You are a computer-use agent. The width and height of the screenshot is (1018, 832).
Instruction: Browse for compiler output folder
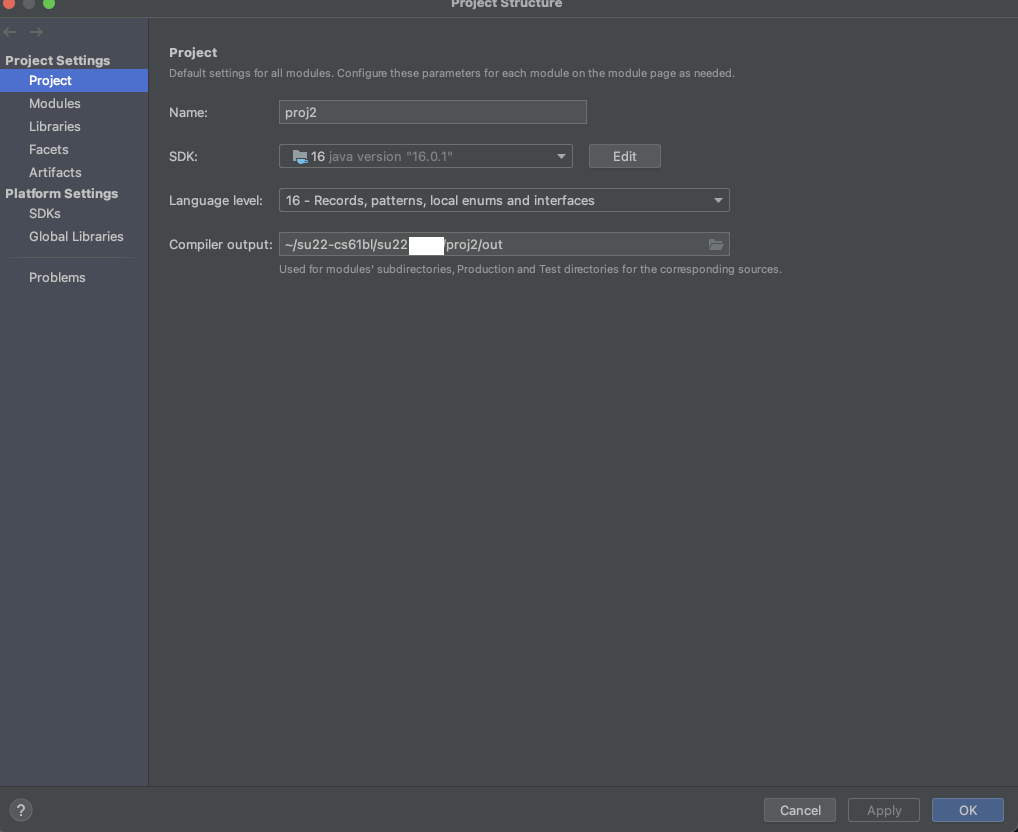(x=716, y=245)
